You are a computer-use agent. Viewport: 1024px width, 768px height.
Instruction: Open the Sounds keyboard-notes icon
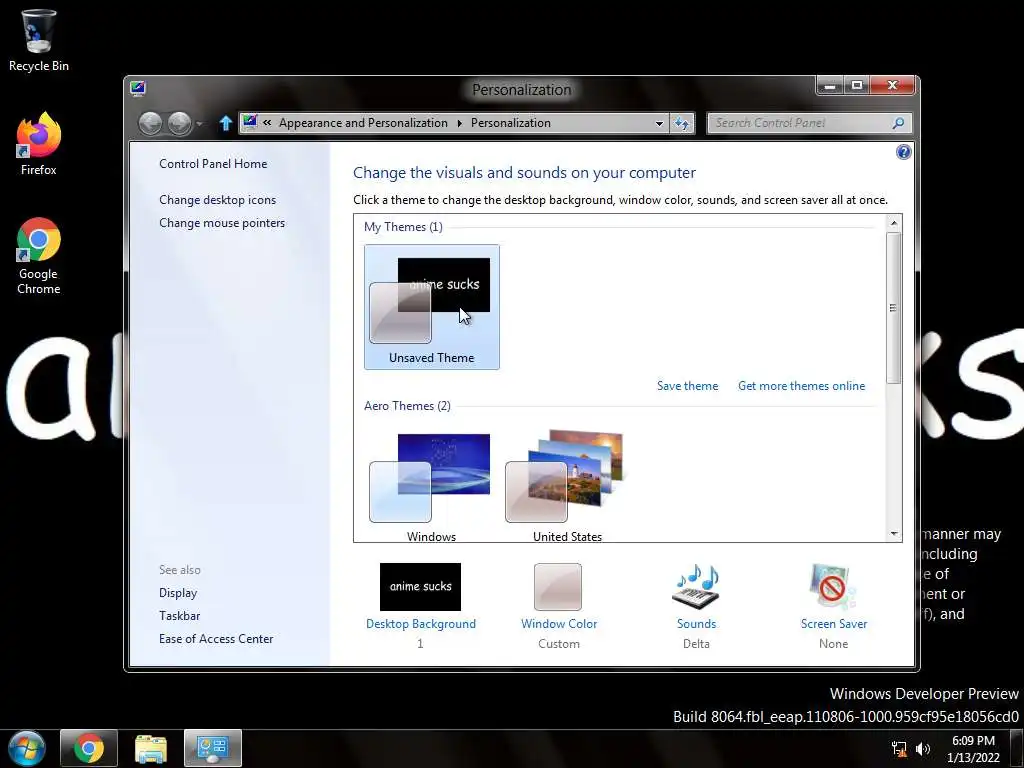(696, 586)
